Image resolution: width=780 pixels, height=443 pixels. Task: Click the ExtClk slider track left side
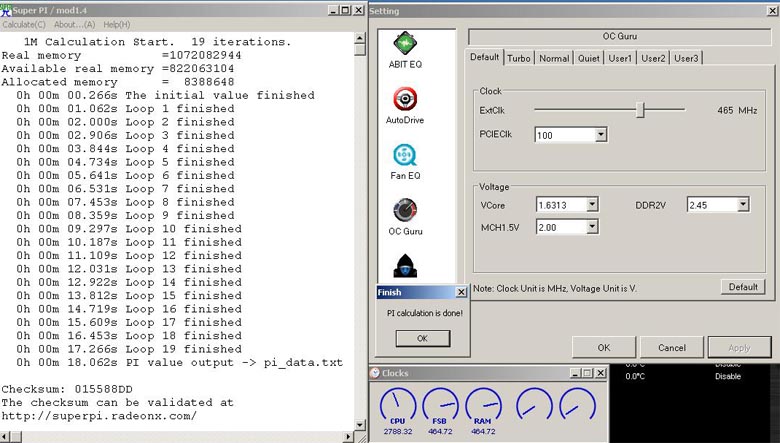(x=585, y=110)
